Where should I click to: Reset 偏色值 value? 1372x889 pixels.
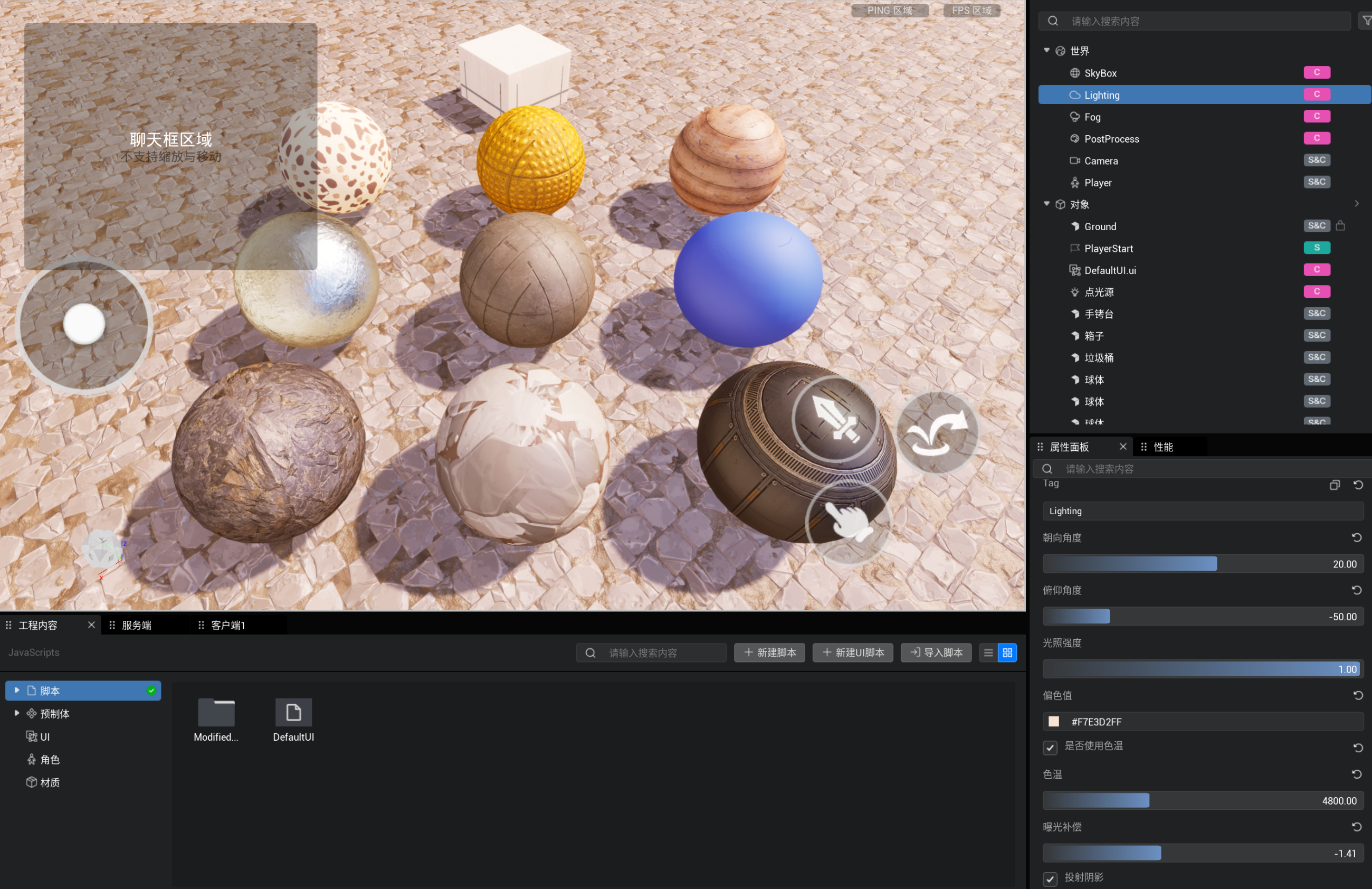[x=1358, y=695]
